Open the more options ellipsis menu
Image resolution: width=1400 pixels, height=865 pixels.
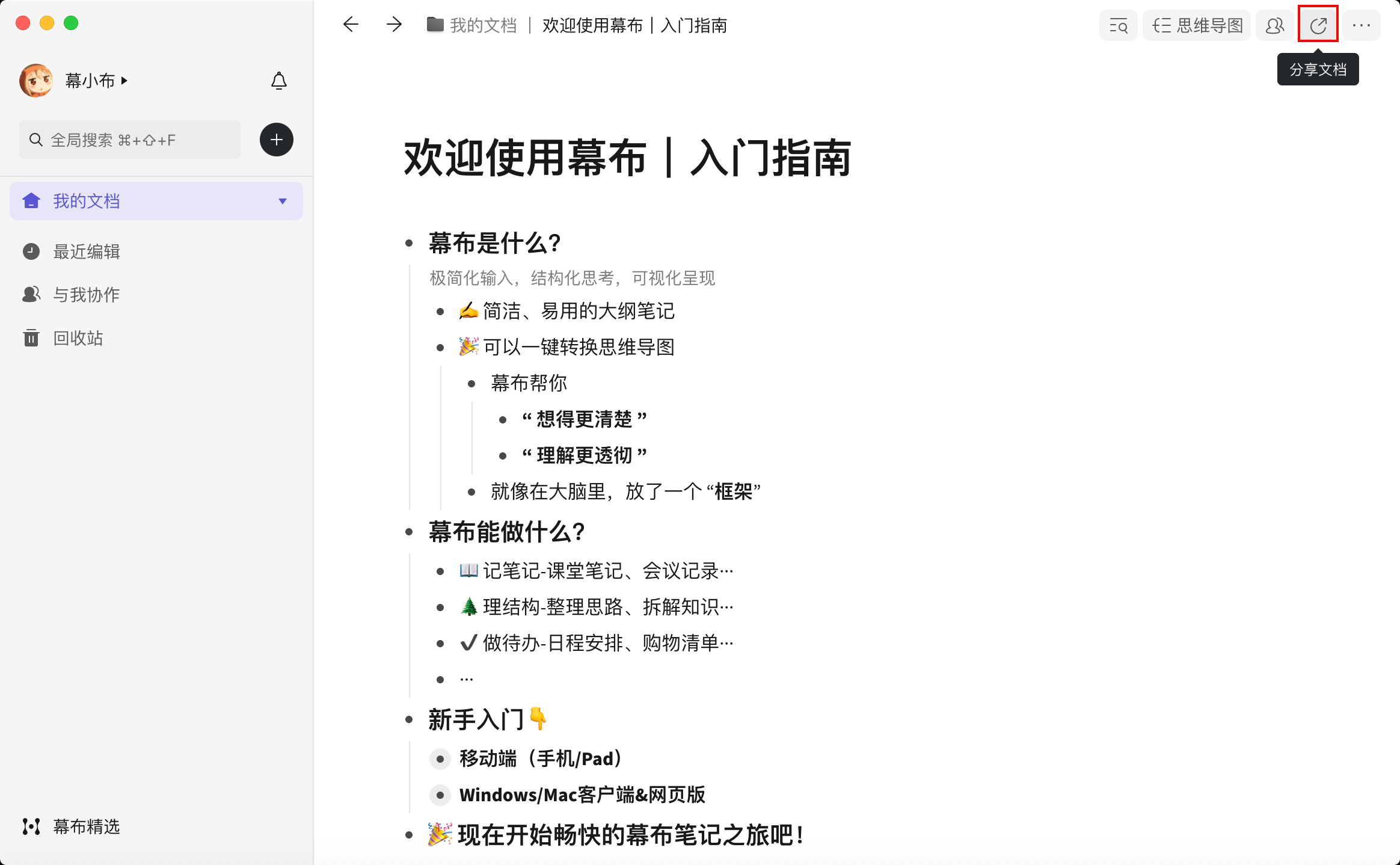pyautogui.click(x=1362, y=25)
